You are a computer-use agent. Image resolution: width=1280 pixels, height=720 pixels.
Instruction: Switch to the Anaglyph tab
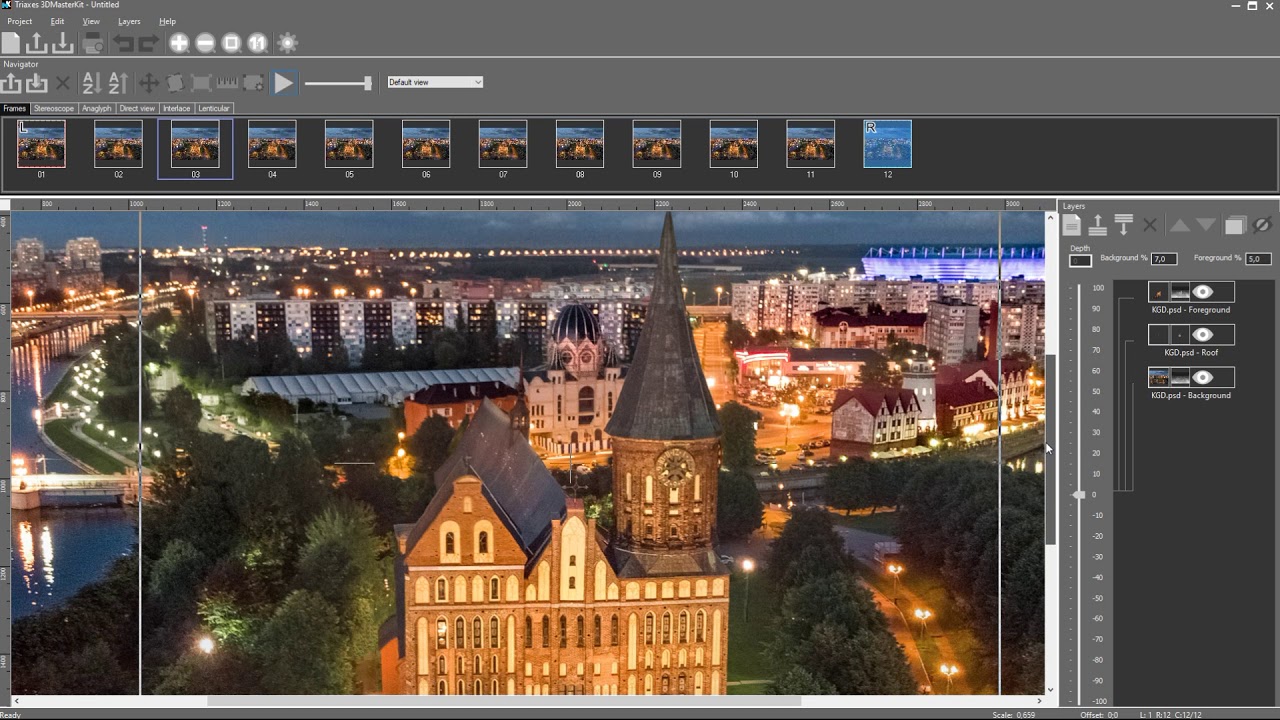(x=97, y=108)
